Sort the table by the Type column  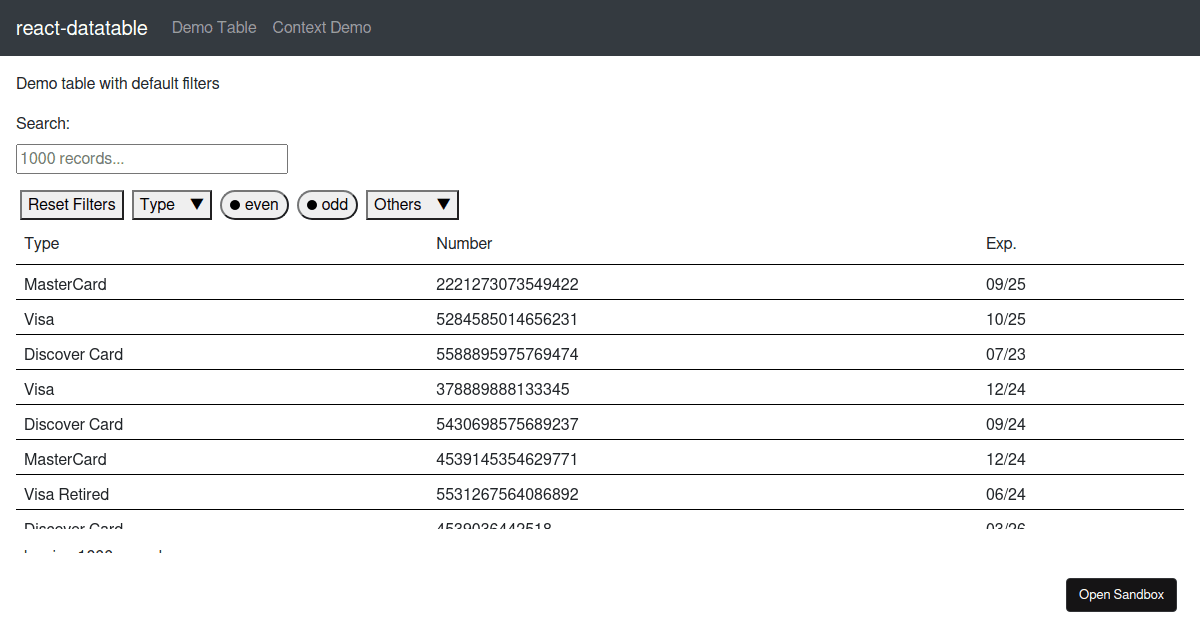41,243
